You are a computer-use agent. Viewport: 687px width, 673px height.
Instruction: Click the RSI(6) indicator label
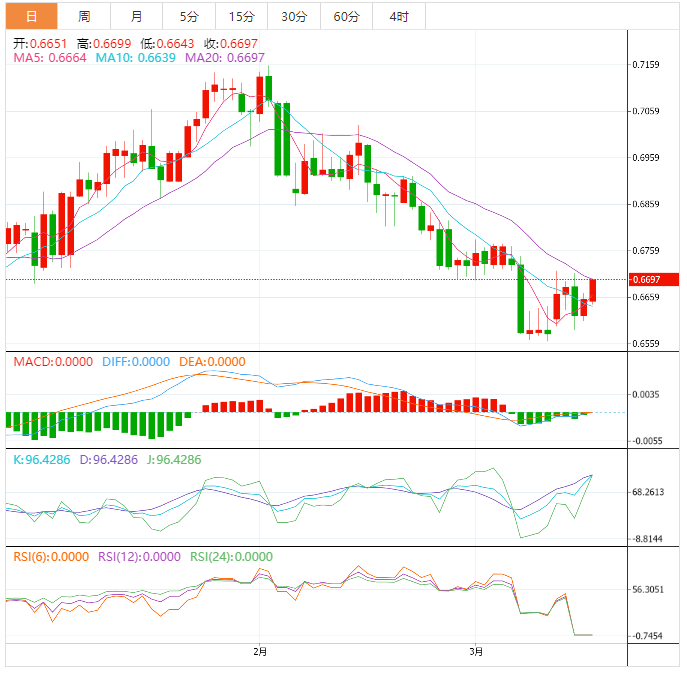click(x=50, y=557)
